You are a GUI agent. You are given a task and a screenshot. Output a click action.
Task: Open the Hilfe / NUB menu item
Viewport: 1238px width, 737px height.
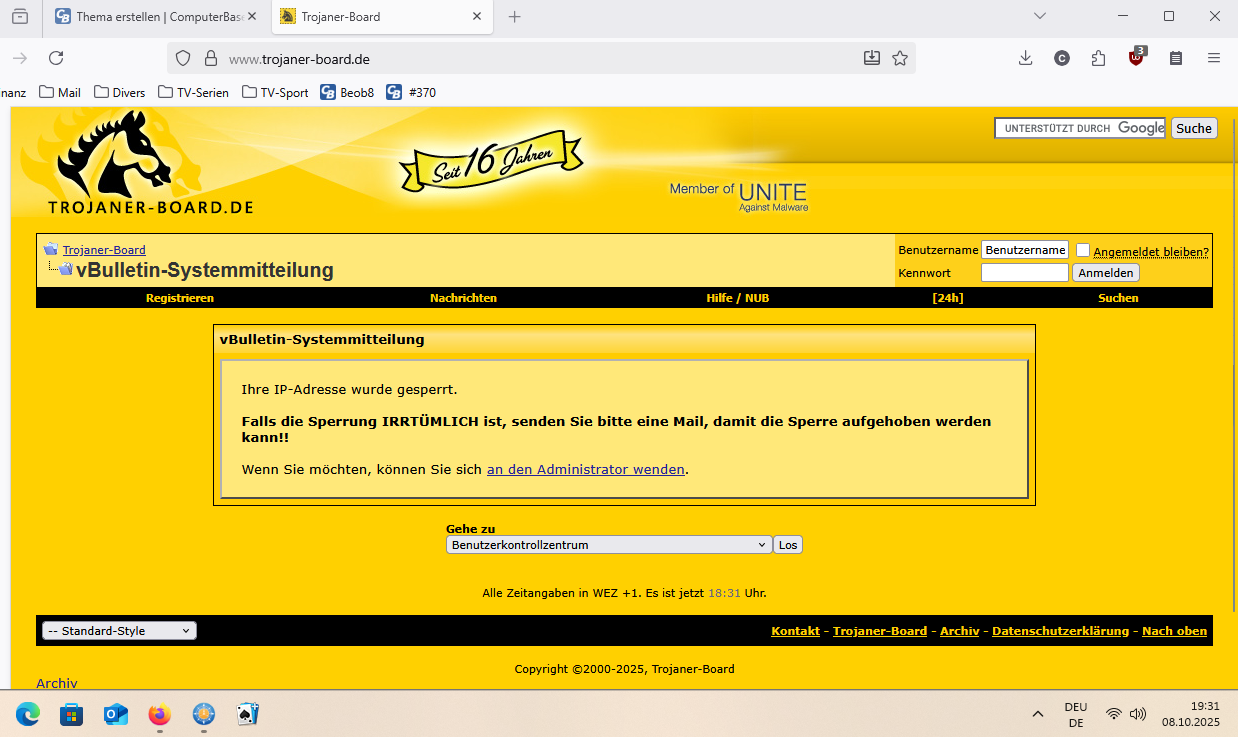(738, 298)
